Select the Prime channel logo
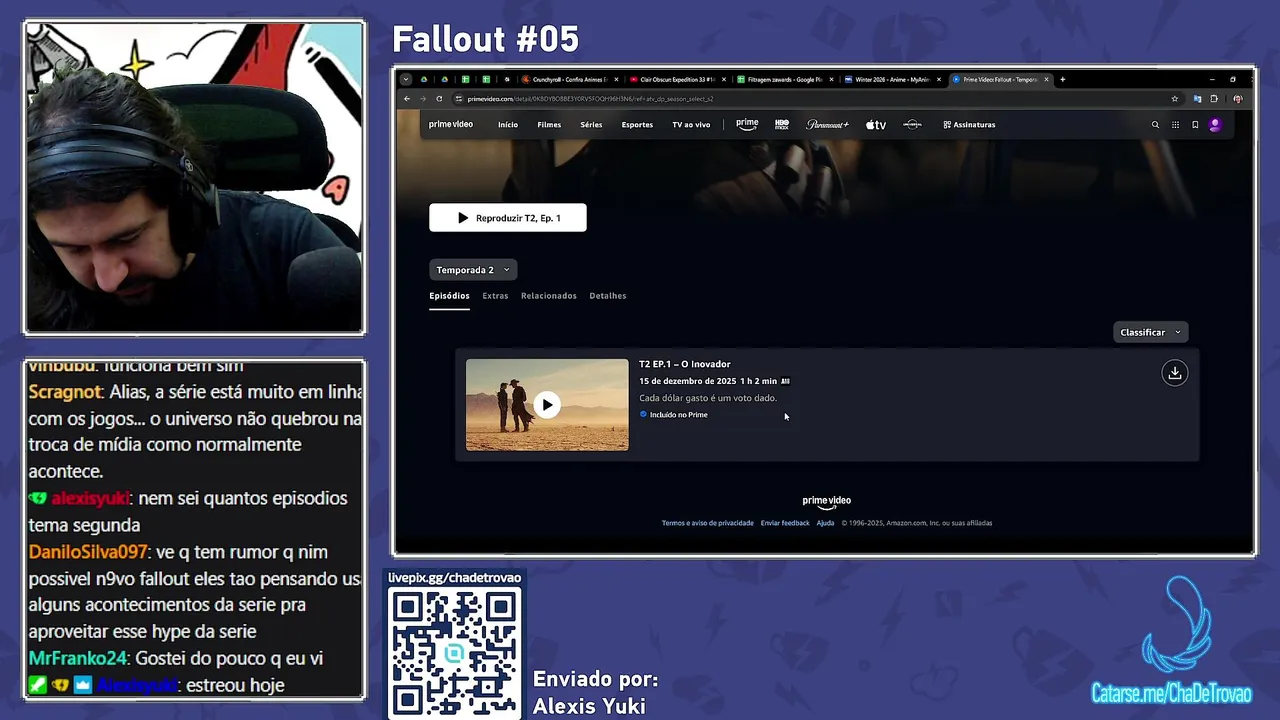 [x=747, y=125]
